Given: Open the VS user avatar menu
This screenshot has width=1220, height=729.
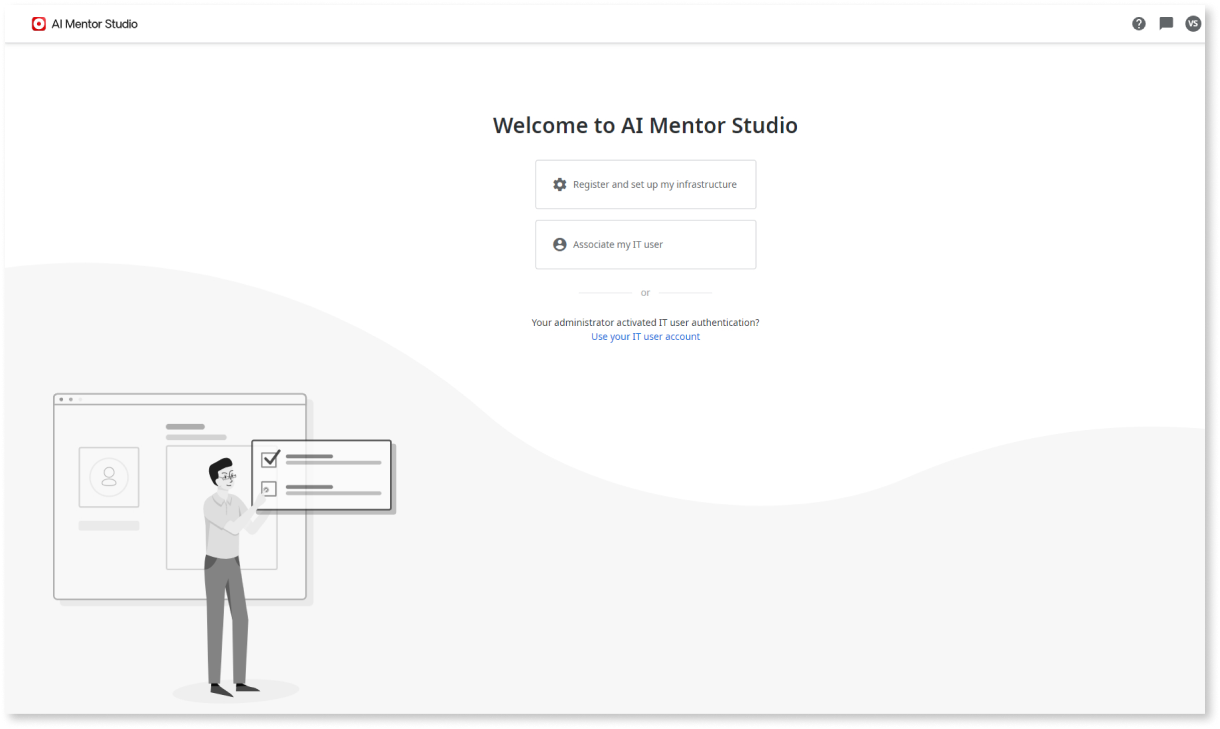Looking at the screenshot, I should [x=1193, y=23].
